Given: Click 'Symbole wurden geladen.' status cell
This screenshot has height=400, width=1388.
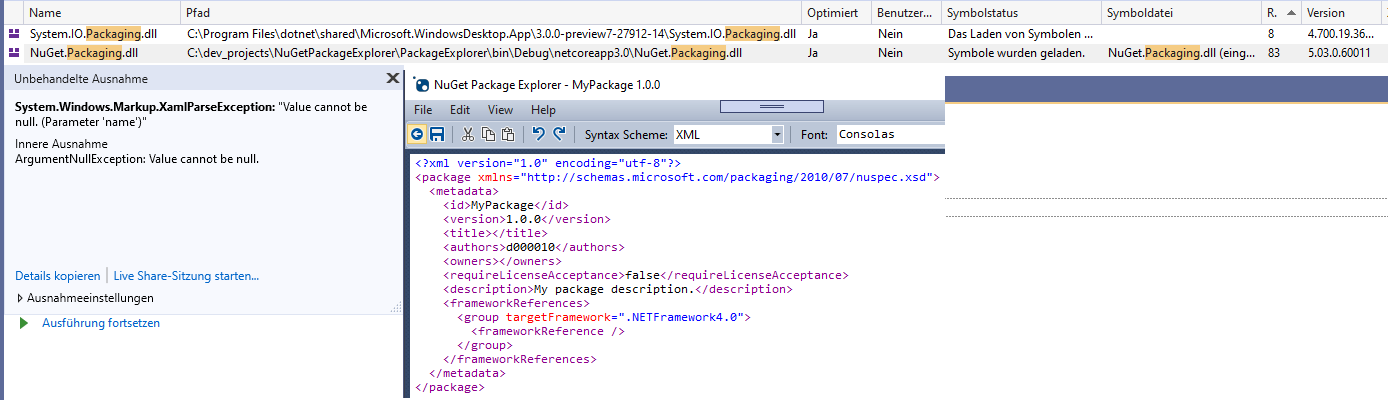Looking at the screenshot, I should [1016, 53].
